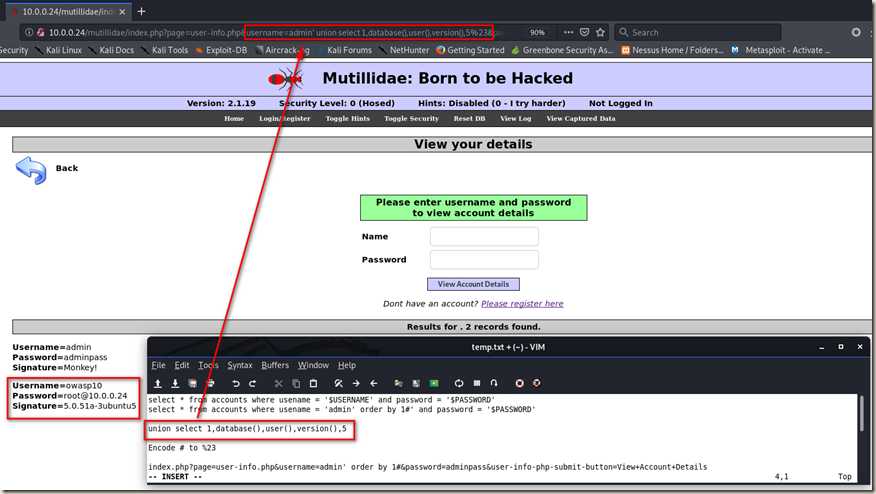
Task: Open the Help menu in VIM
Action: coord(346,365)
